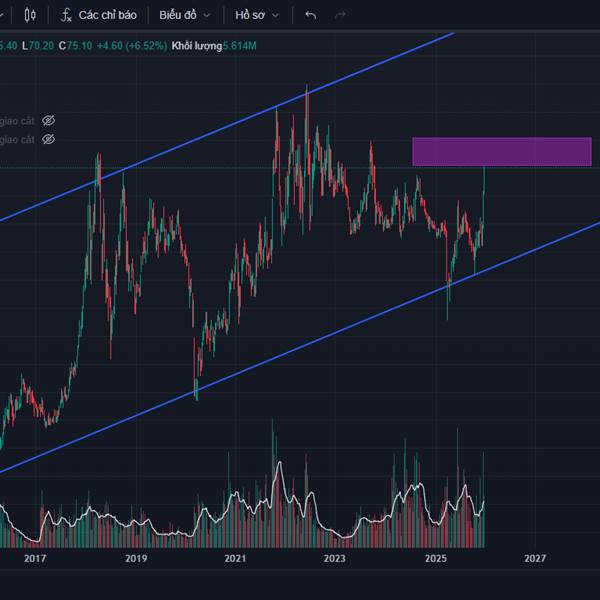Open the Hồ sơ dropdown menu

(257, 15)
